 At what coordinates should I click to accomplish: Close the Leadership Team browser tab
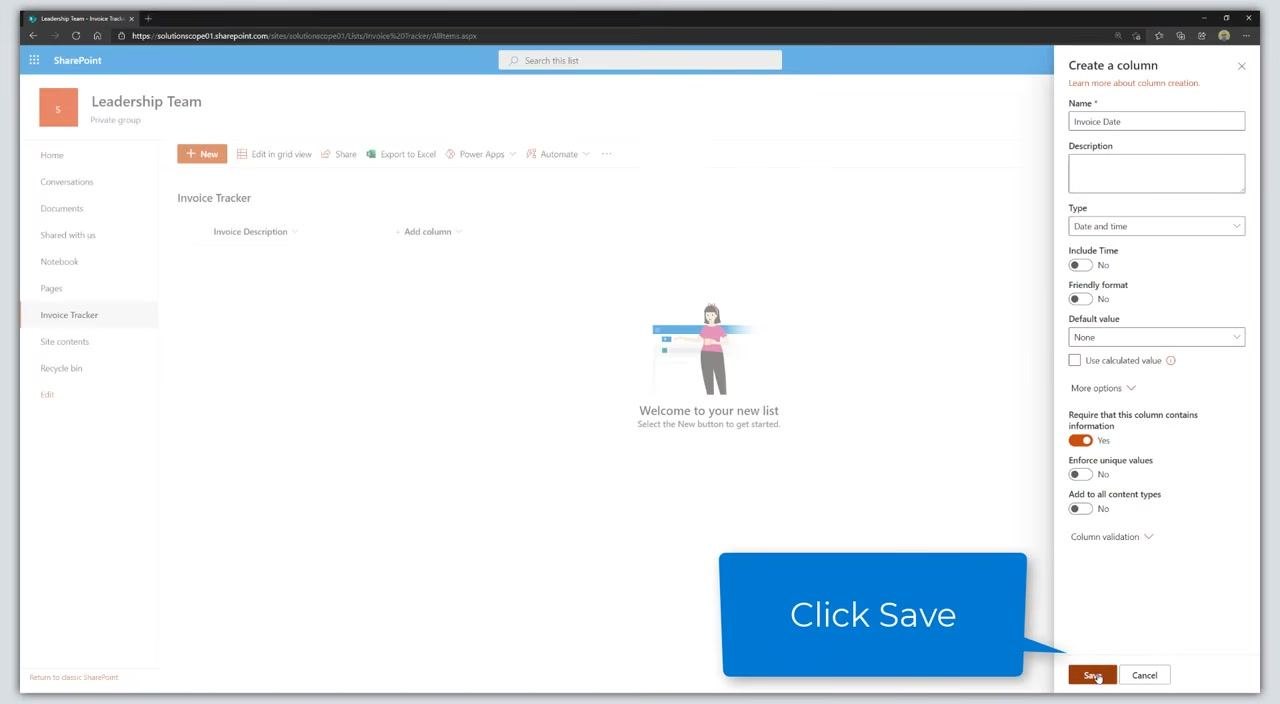click(x=131, y=18)
